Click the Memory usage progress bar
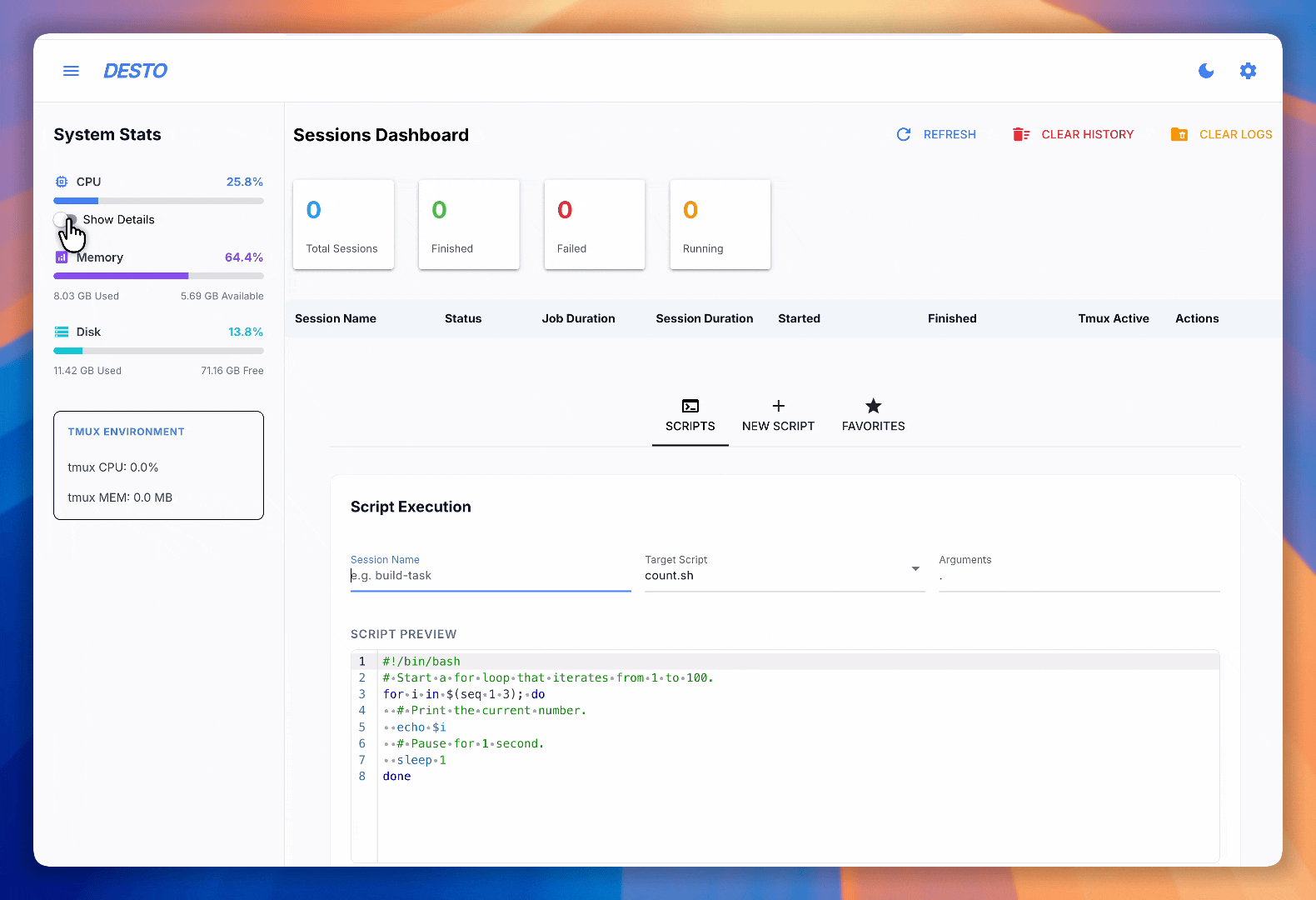The width and height of the screenshot is (1316, 900). pyautogui.click(x=158, y=276)
